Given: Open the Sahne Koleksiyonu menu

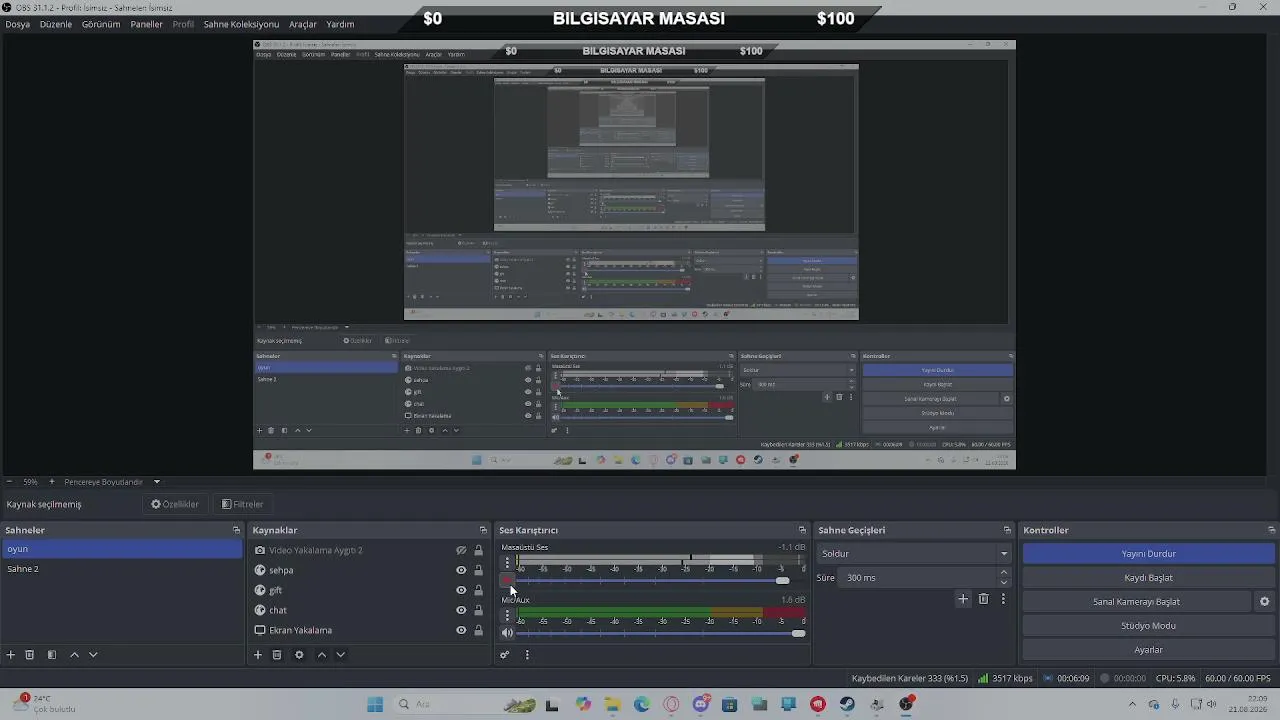Looking at the screenshot, I should (x=241, y=24).
